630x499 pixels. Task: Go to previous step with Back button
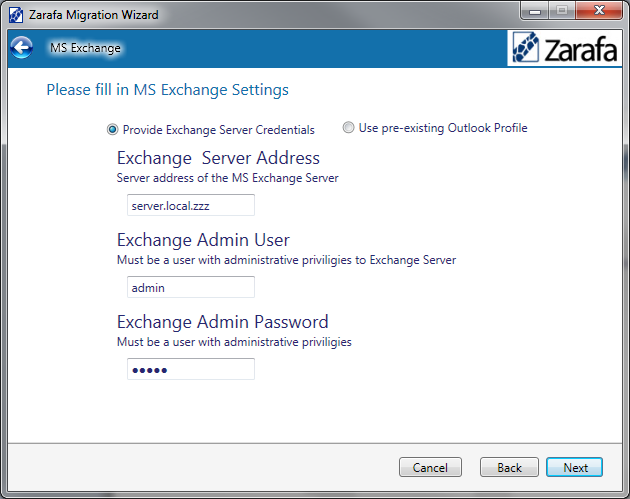(509, 467)
